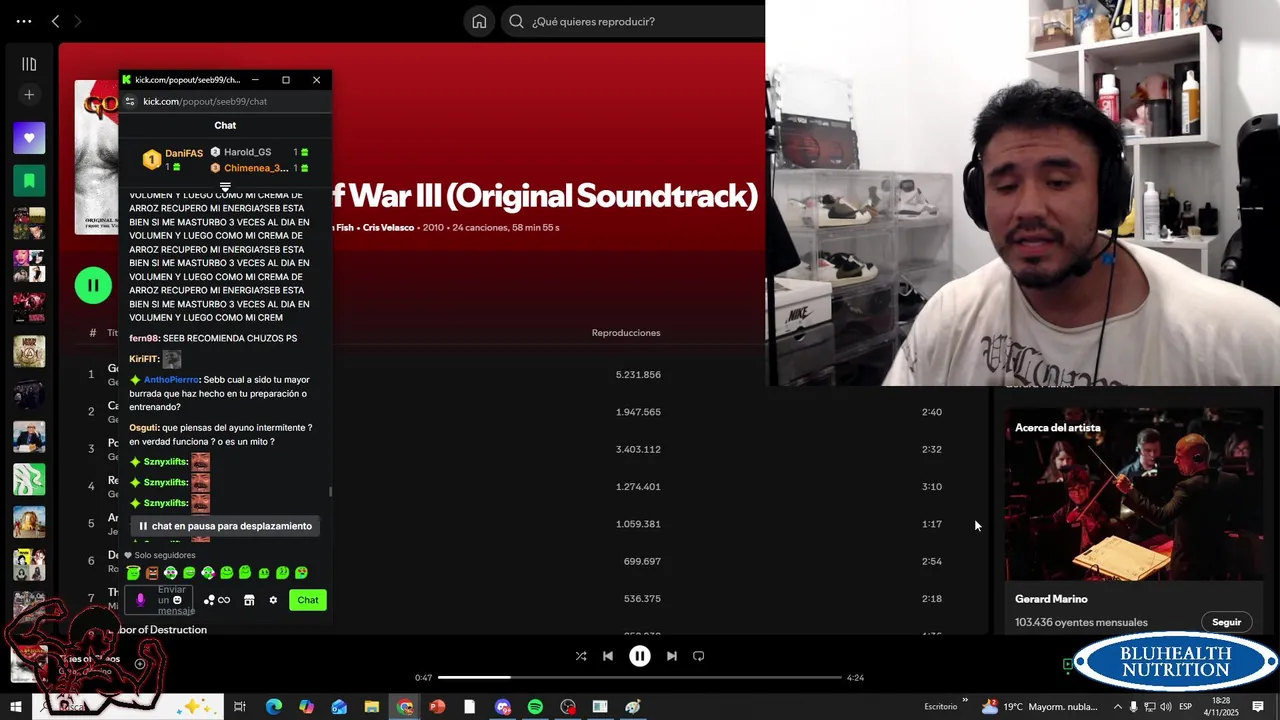Open the green bookmark episodes tile

tap(29, 181)
